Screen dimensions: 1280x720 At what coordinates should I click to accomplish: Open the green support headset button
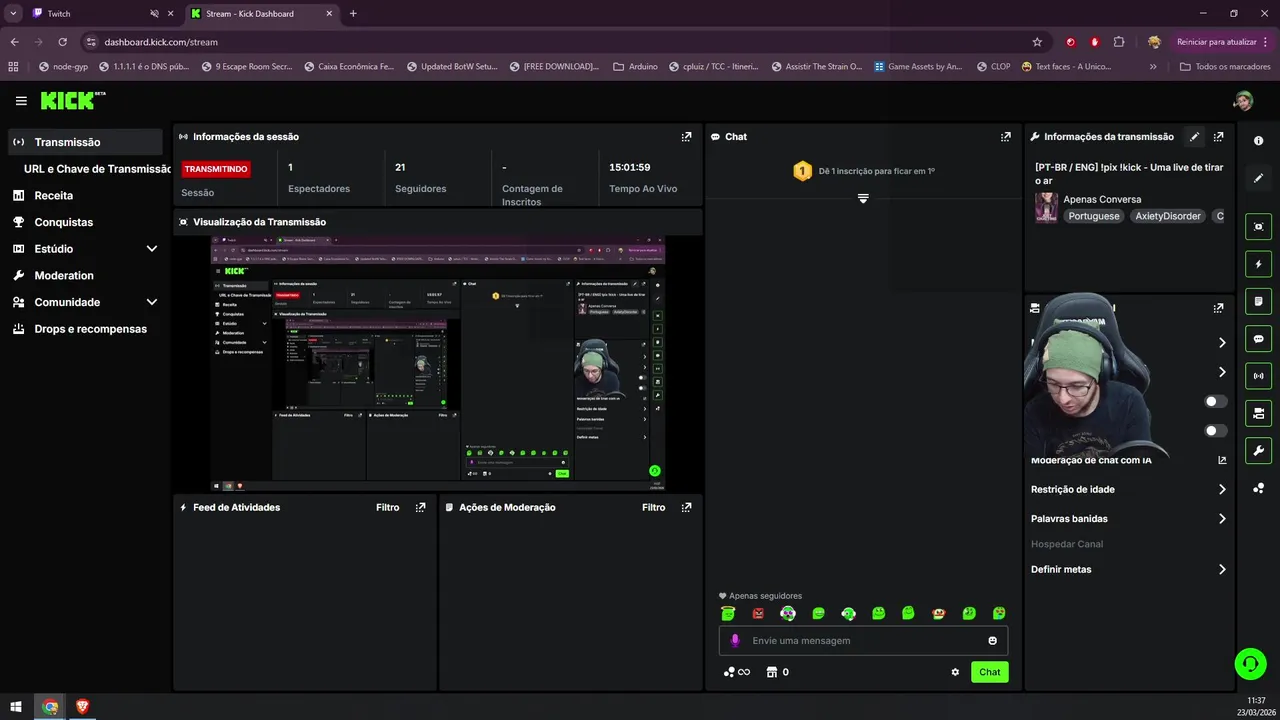1250,663
